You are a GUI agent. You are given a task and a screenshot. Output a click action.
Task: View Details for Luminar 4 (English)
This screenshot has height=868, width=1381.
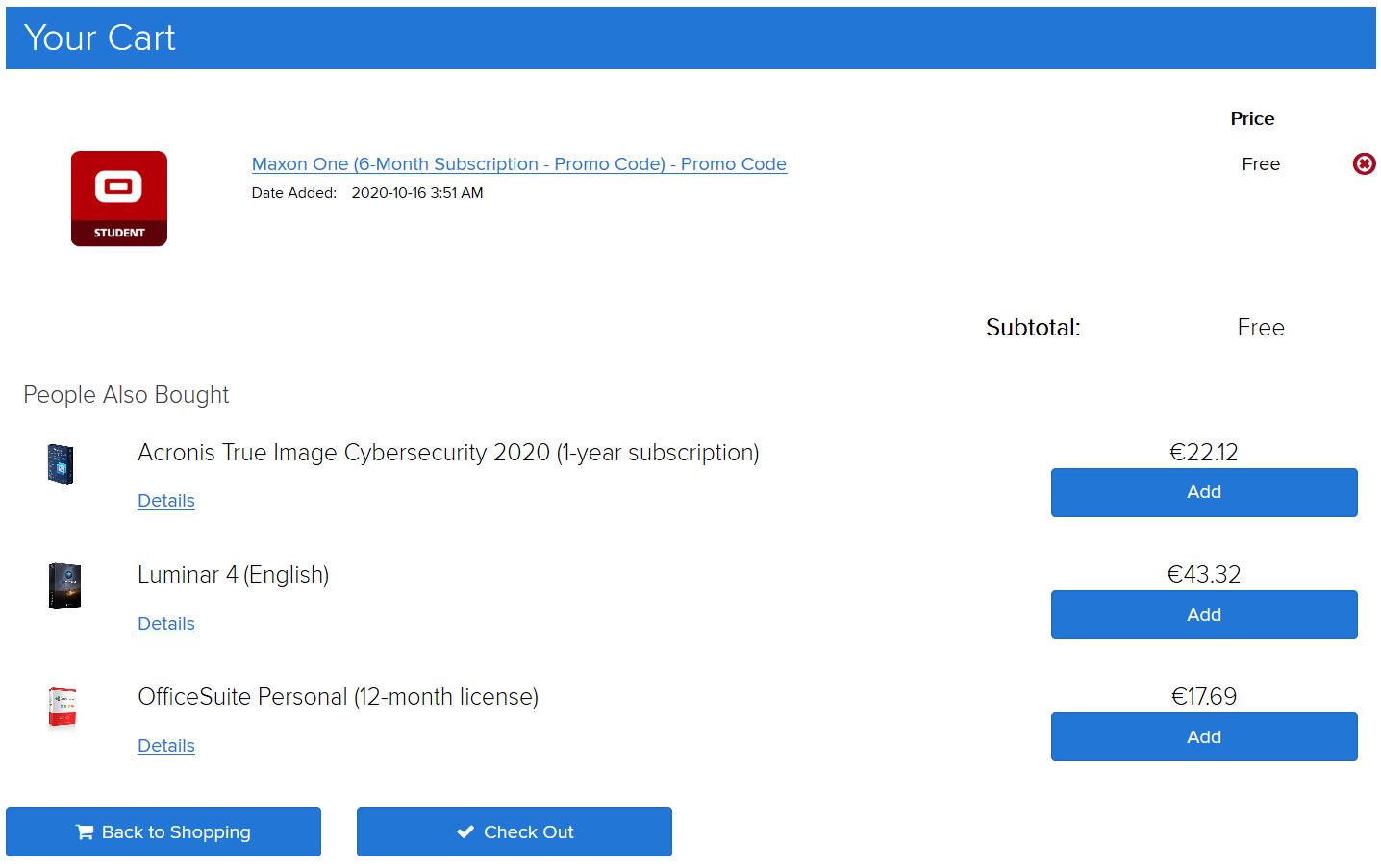point(166,624)
